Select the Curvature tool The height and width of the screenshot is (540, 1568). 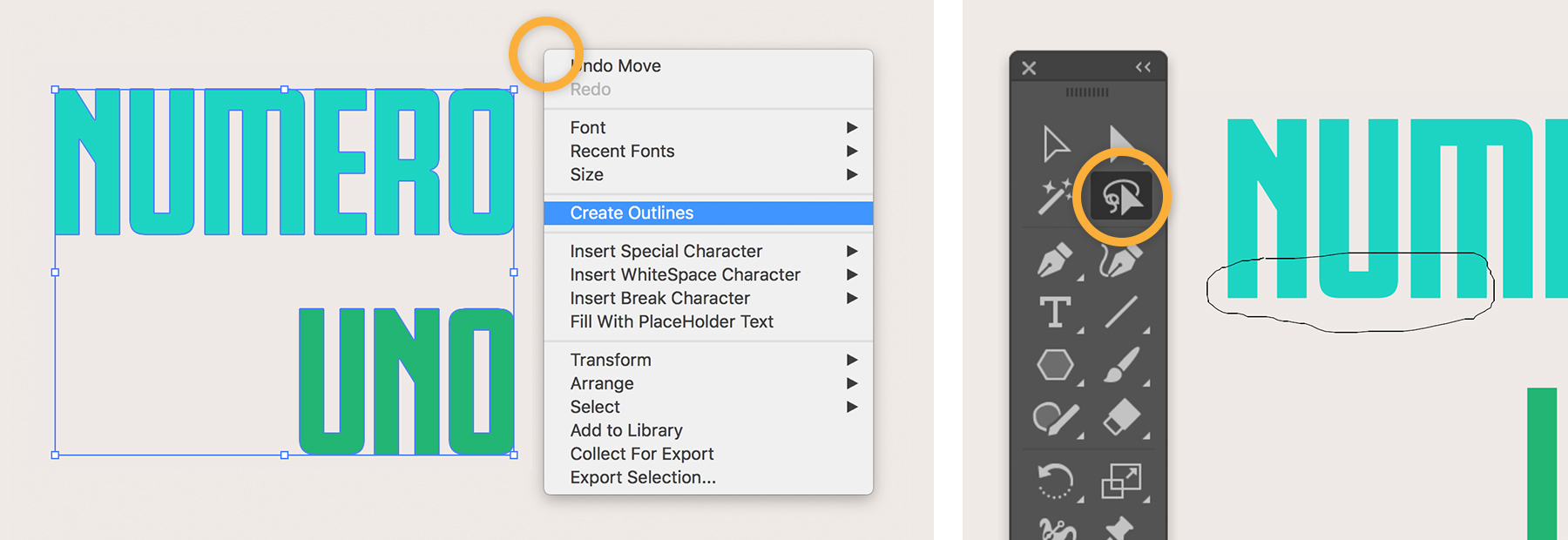[x=1120, y=260]
